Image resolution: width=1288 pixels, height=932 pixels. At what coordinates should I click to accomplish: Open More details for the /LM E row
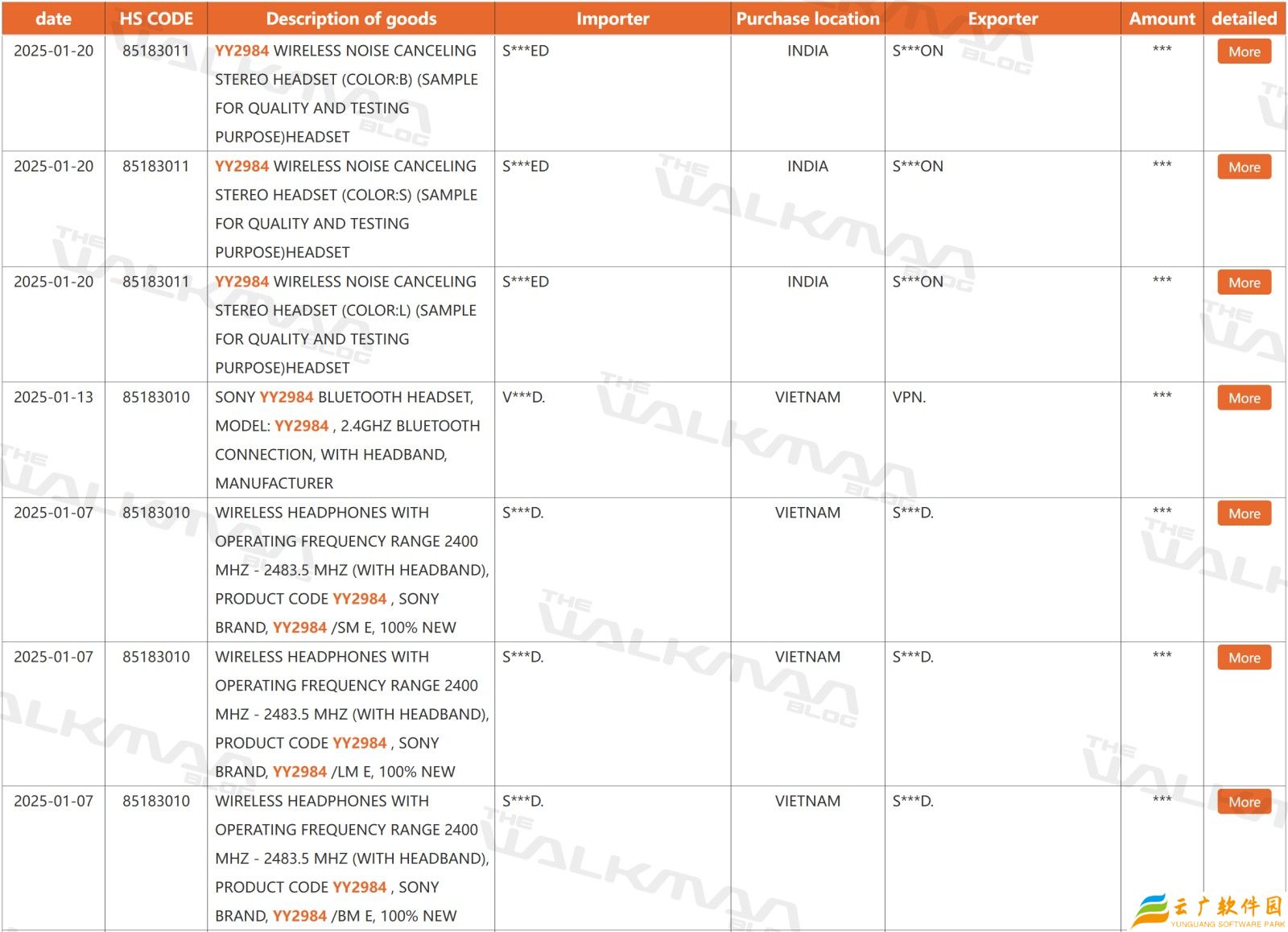coord(1244,658)
